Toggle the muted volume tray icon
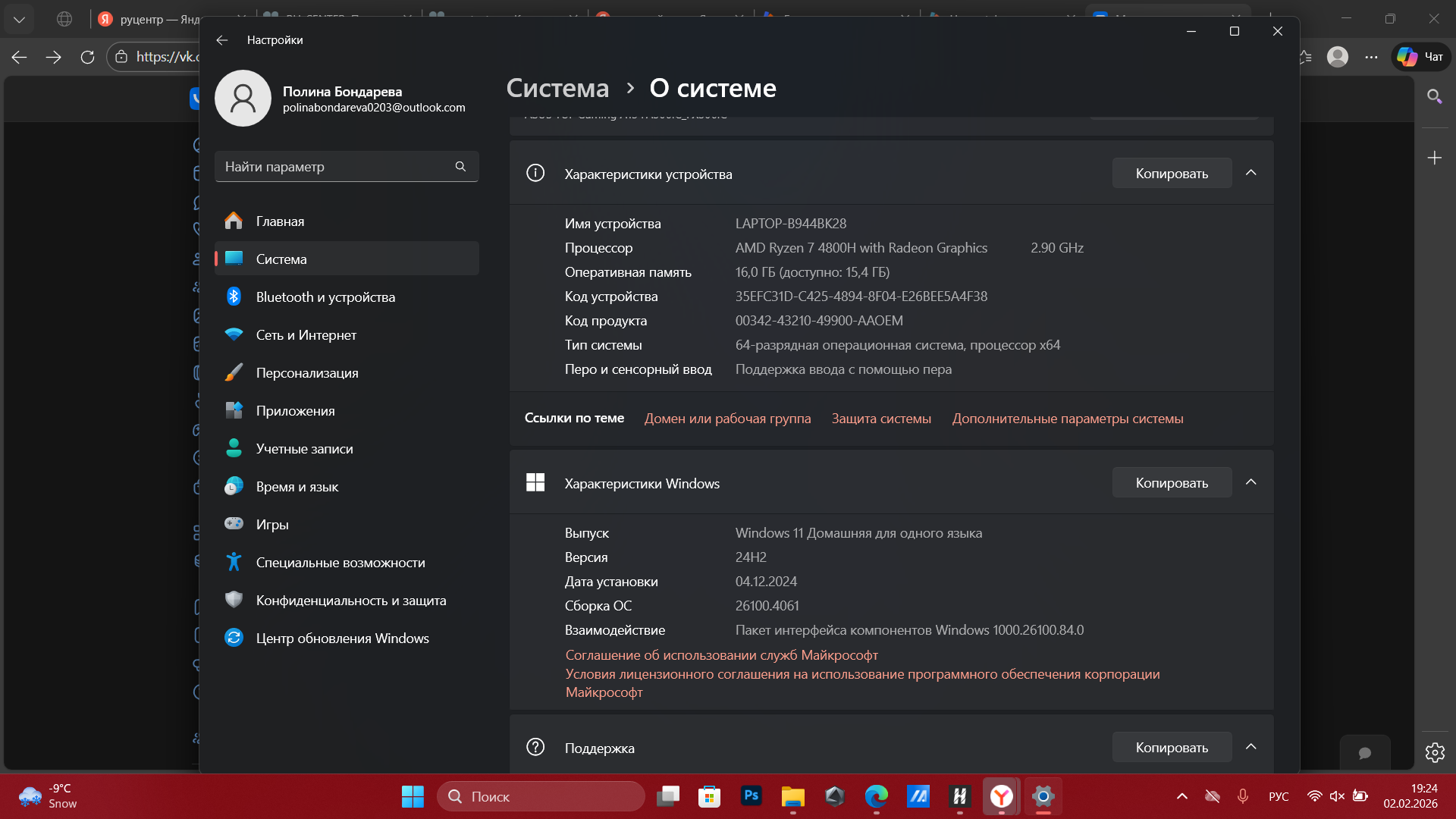 [1337, 796]
